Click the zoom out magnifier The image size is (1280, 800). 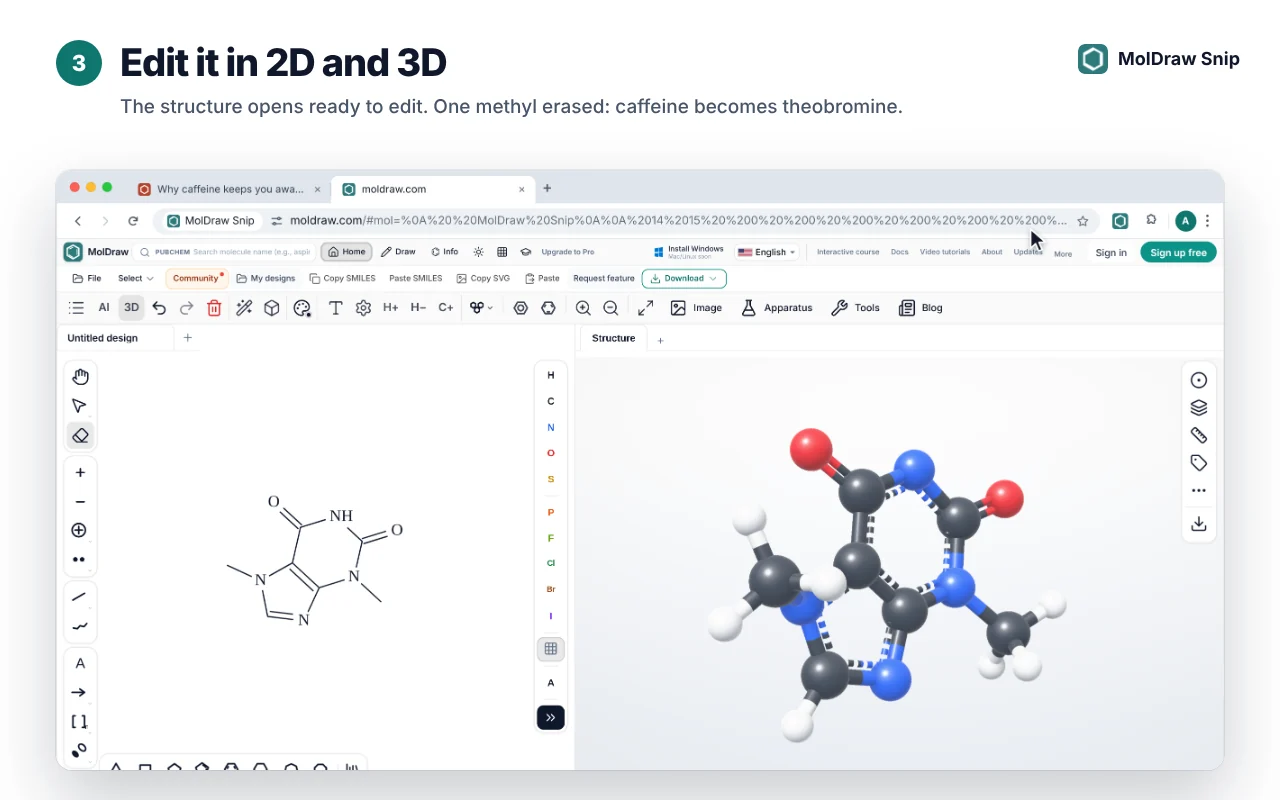tap(611, 308)
